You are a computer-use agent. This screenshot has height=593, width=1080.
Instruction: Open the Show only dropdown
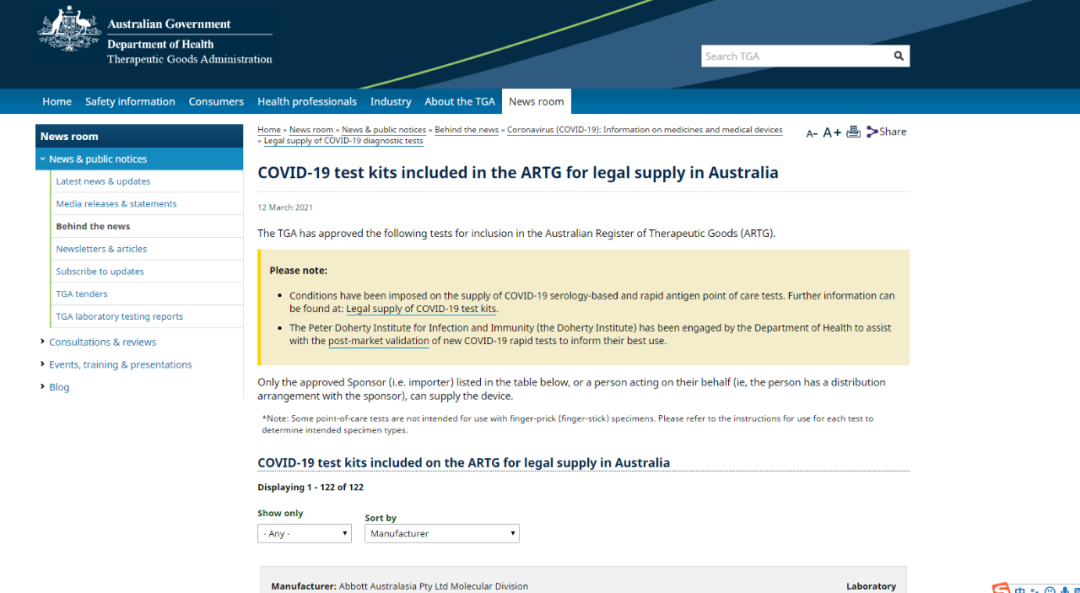pos(304,534)
